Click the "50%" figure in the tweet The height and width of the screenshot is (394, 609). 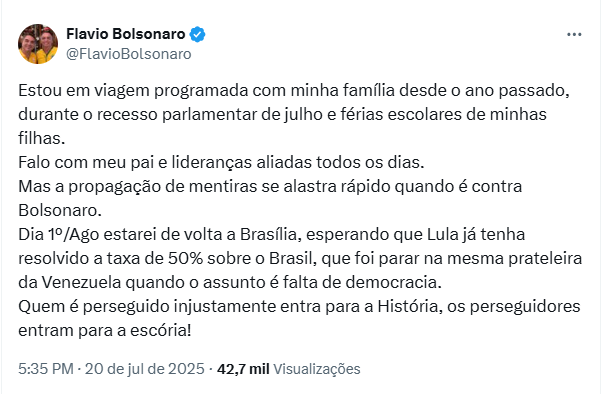coord(186,258)
